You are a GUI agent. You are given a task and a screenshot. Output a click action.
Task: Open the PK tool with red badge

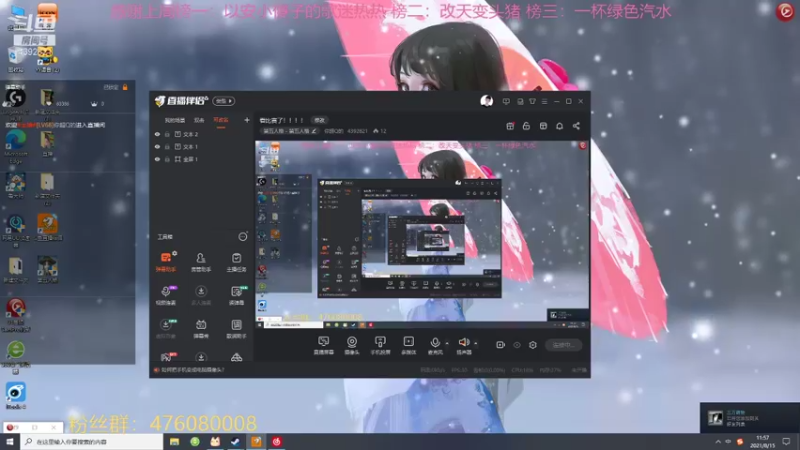coord(166,357)
